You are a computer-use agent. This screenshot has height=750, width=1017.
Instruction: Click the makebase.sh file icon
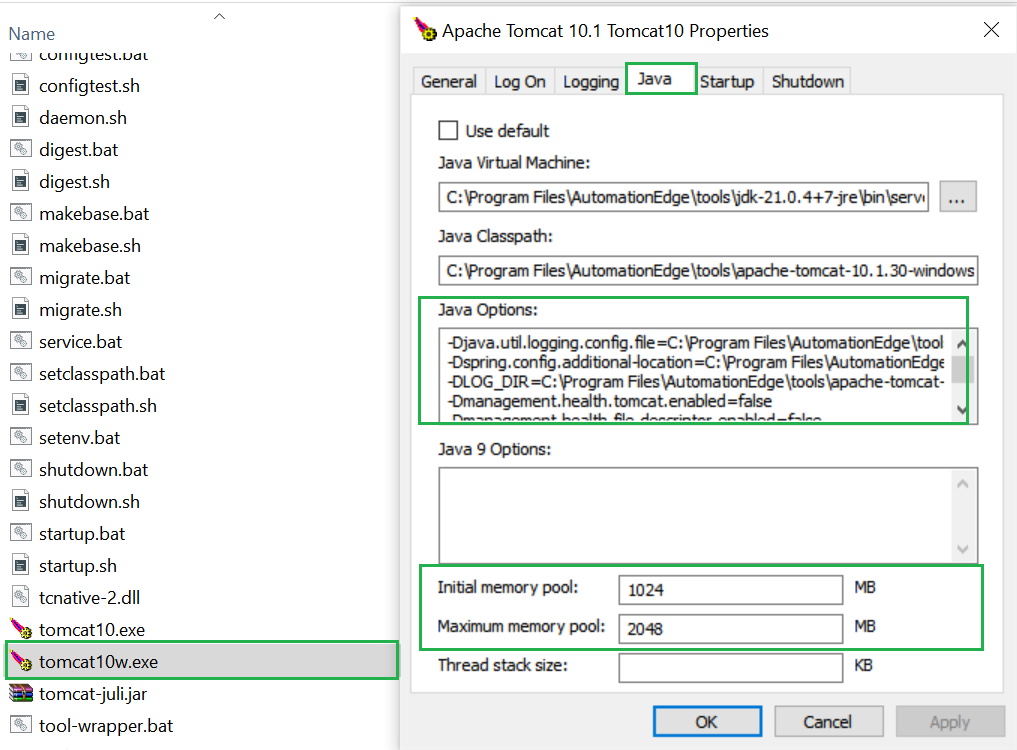click(x=21, y=245)
